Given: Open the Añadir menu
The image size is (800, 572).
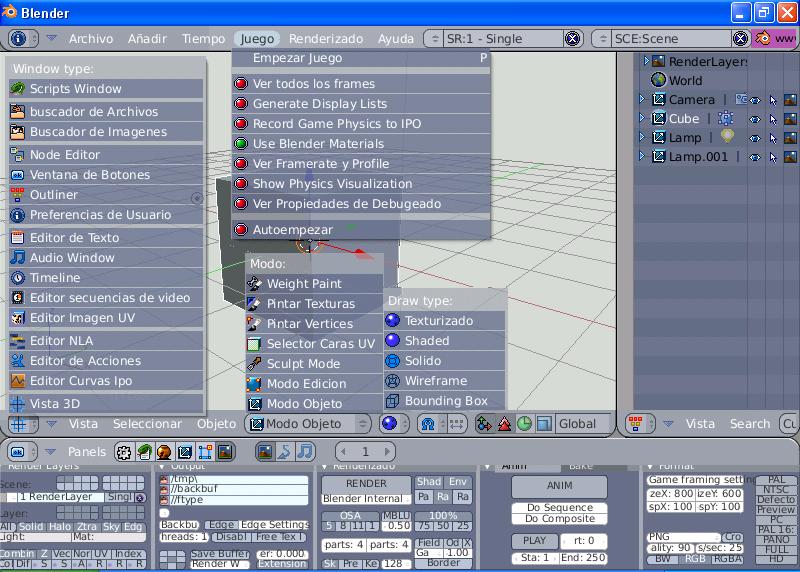Looking at the screenshot, I should tap(147, 39).
